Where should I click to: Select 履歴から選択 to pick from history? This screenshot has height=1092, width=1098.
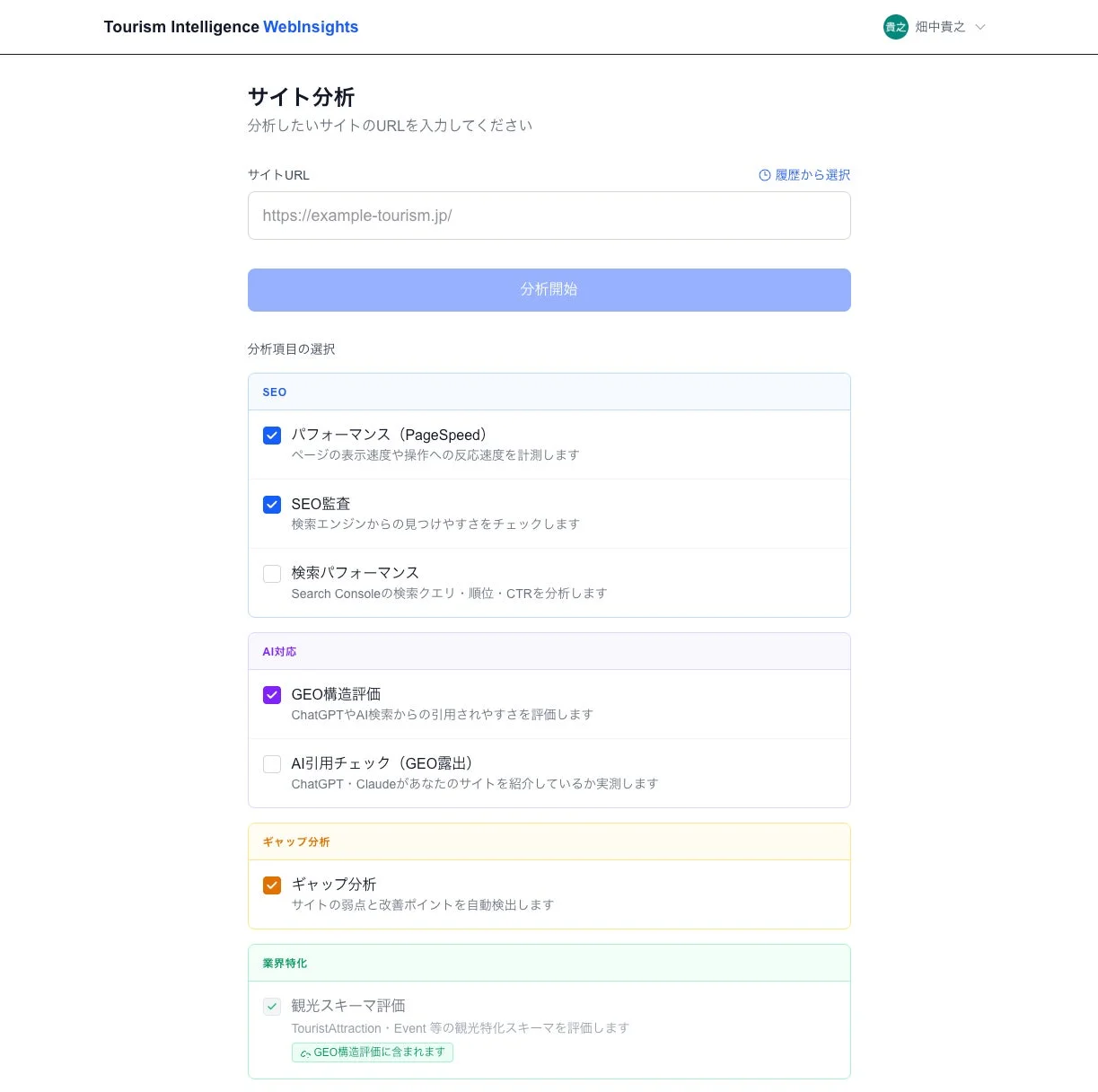pos(811,175)
